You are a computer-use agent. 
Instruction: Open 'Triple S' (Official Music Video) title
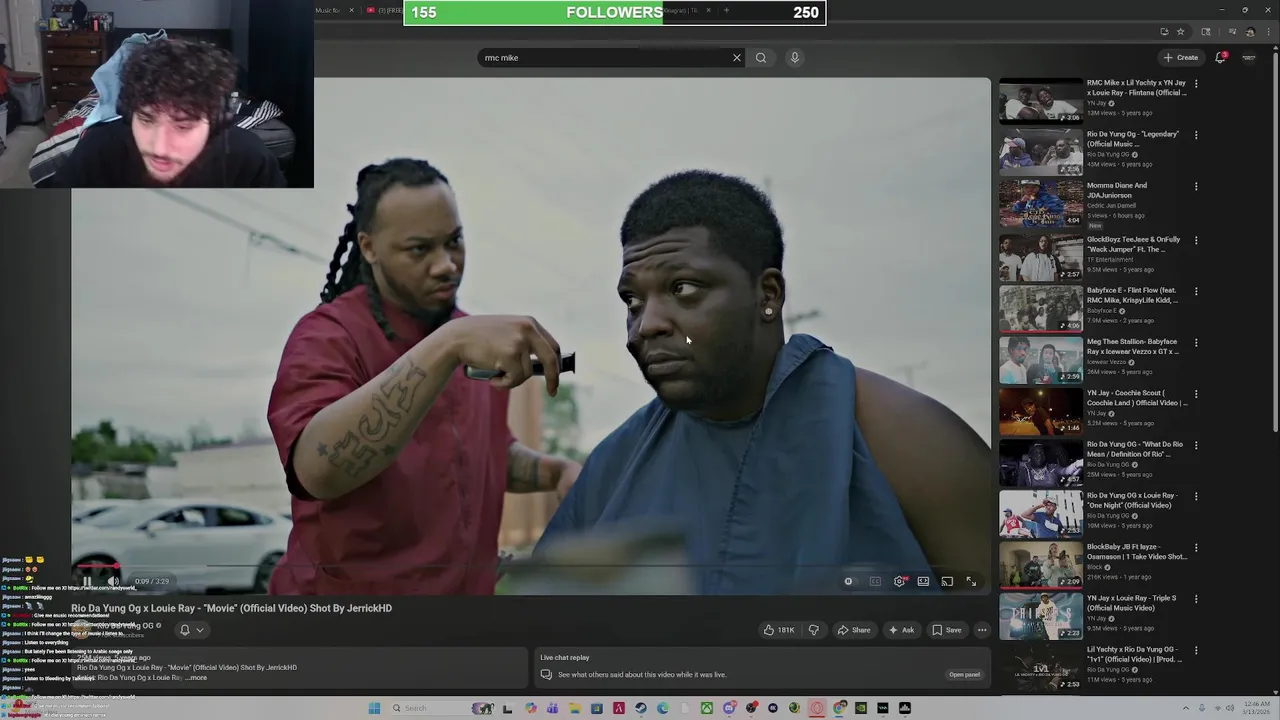1131,603
